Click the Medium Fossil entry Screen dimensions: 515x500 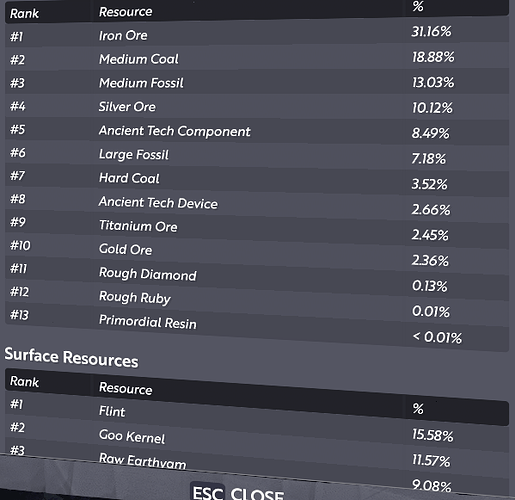[x=257, y=83]
